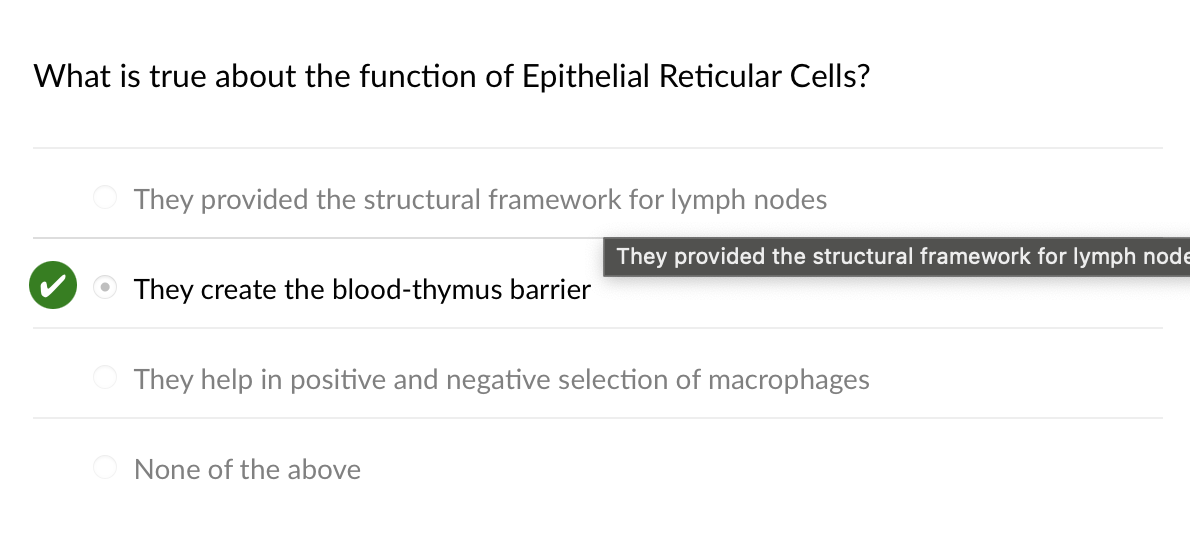Click the answer text 'They create the blood-thymus barrier'
This screenshot has height=536, width=1190.
pyautogui.click(x=362, y=290)
